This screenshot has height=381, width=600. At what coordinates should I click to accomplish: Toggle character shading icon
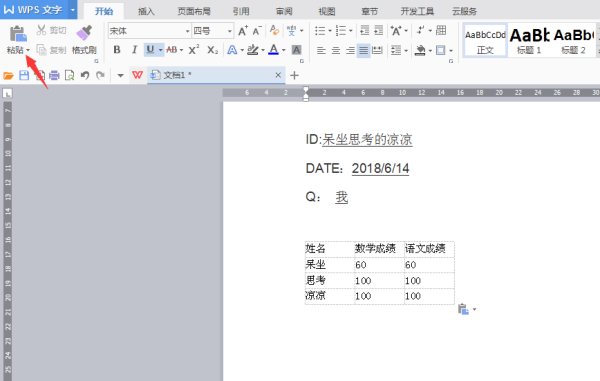click(x=296, y=50)
